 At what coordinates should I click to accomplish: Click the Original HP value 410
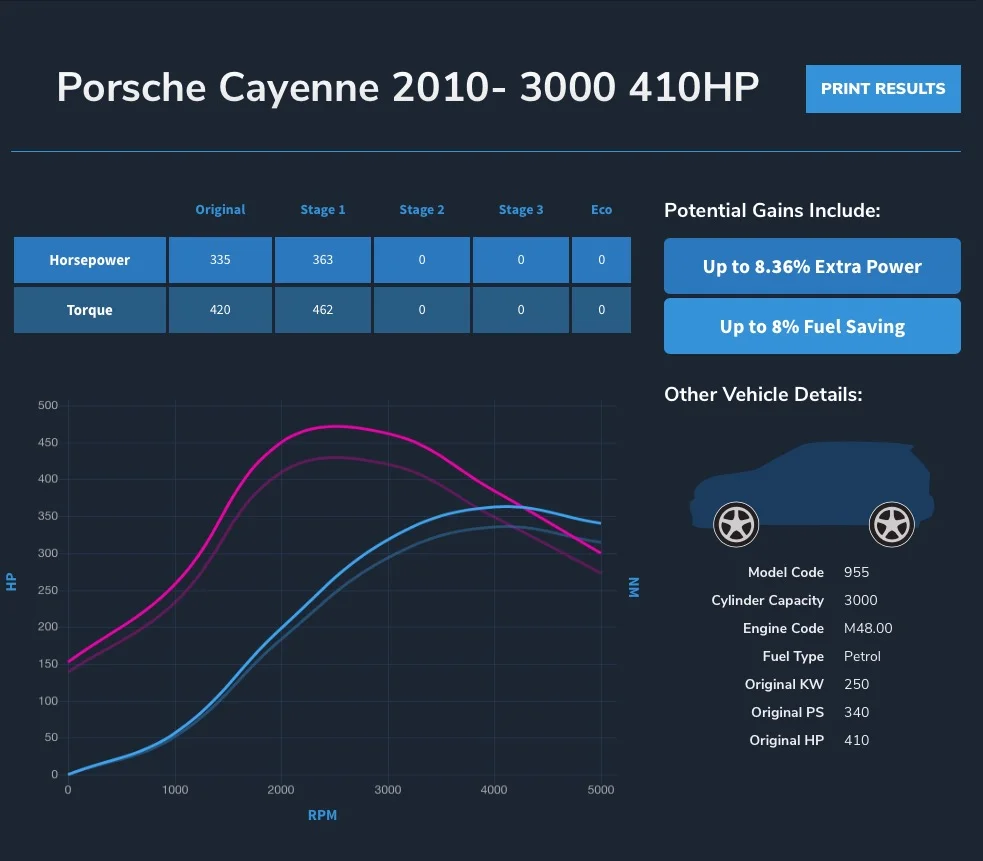coord(856,740)
